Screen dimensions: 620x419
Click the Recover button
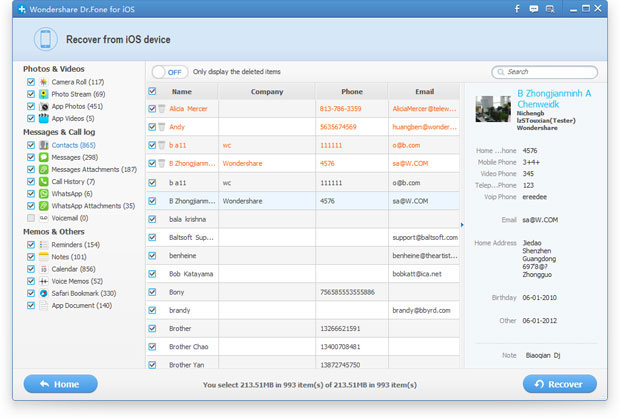pyautogui.click(x=560, y=384)
